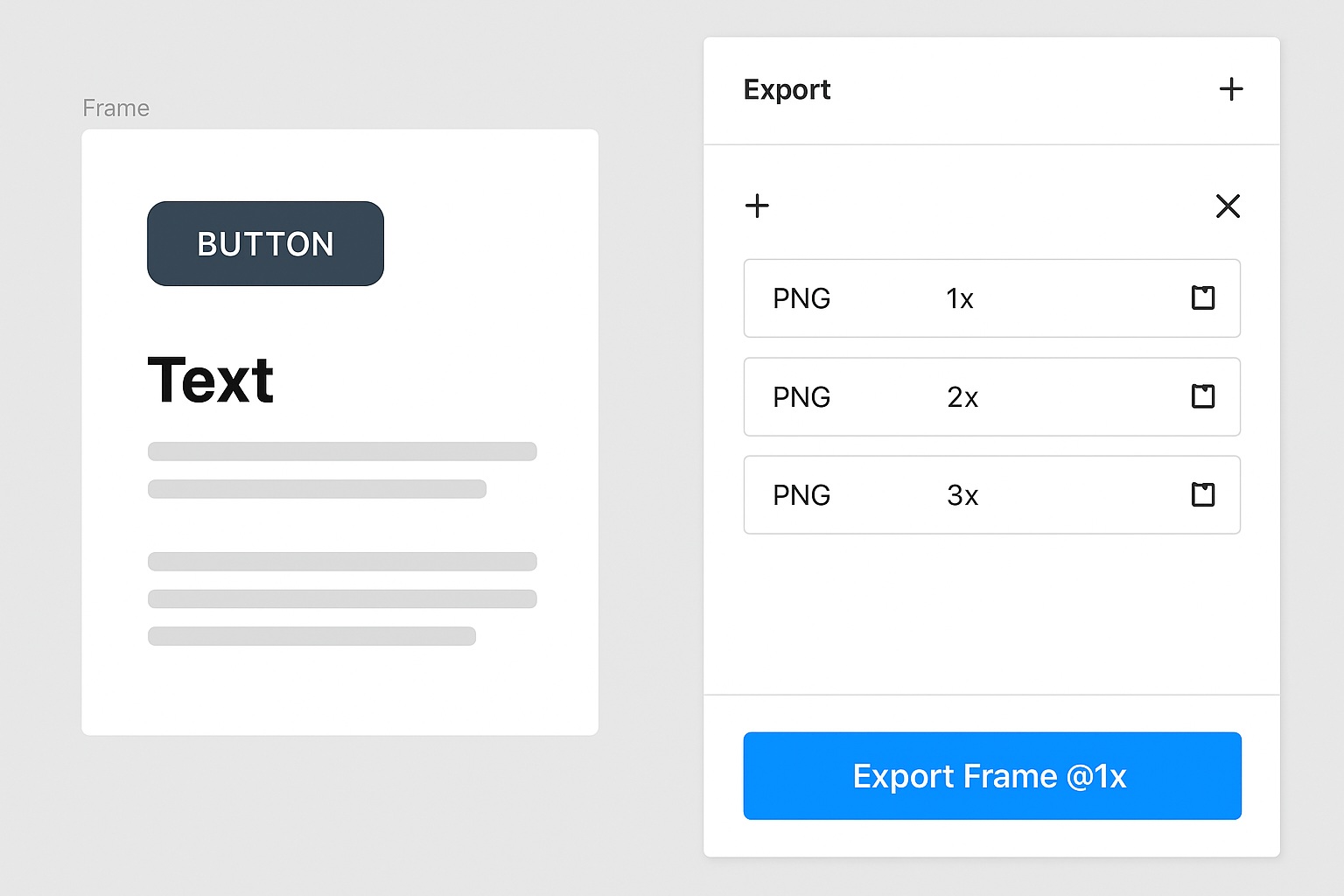Click the Frame label above the canvas

(115, 108)
